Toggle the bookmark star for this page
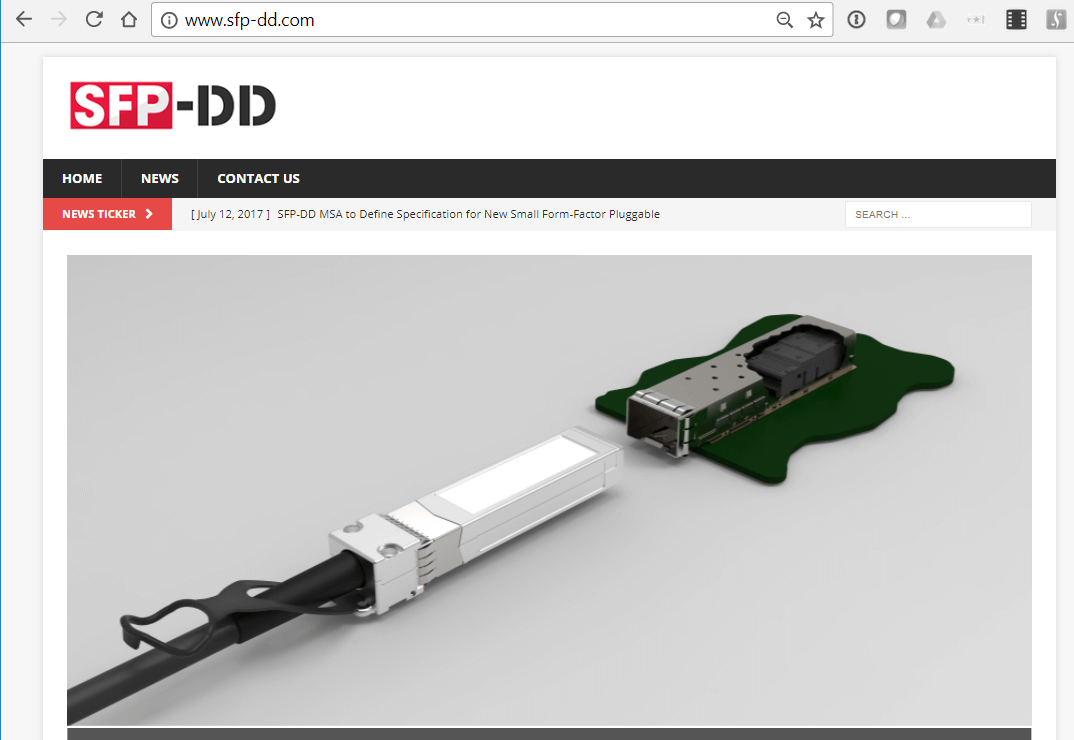The width and height of the screenshot is (1074, 740). pos(816,19)
